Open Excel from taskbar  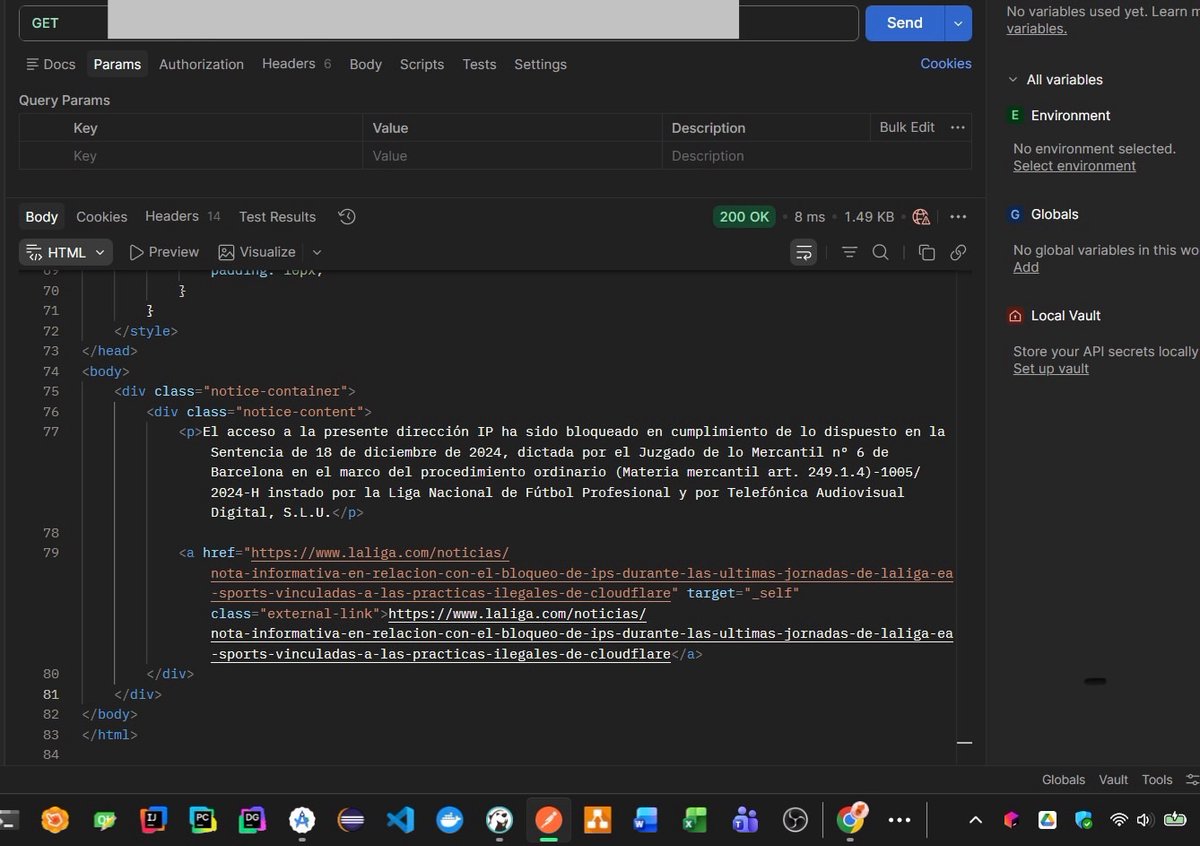(695, 821)
